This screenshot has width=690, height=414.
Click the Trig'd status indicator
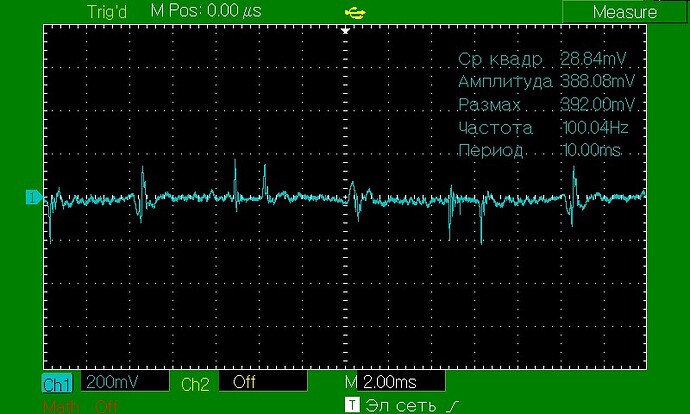(x=108, y=11)
